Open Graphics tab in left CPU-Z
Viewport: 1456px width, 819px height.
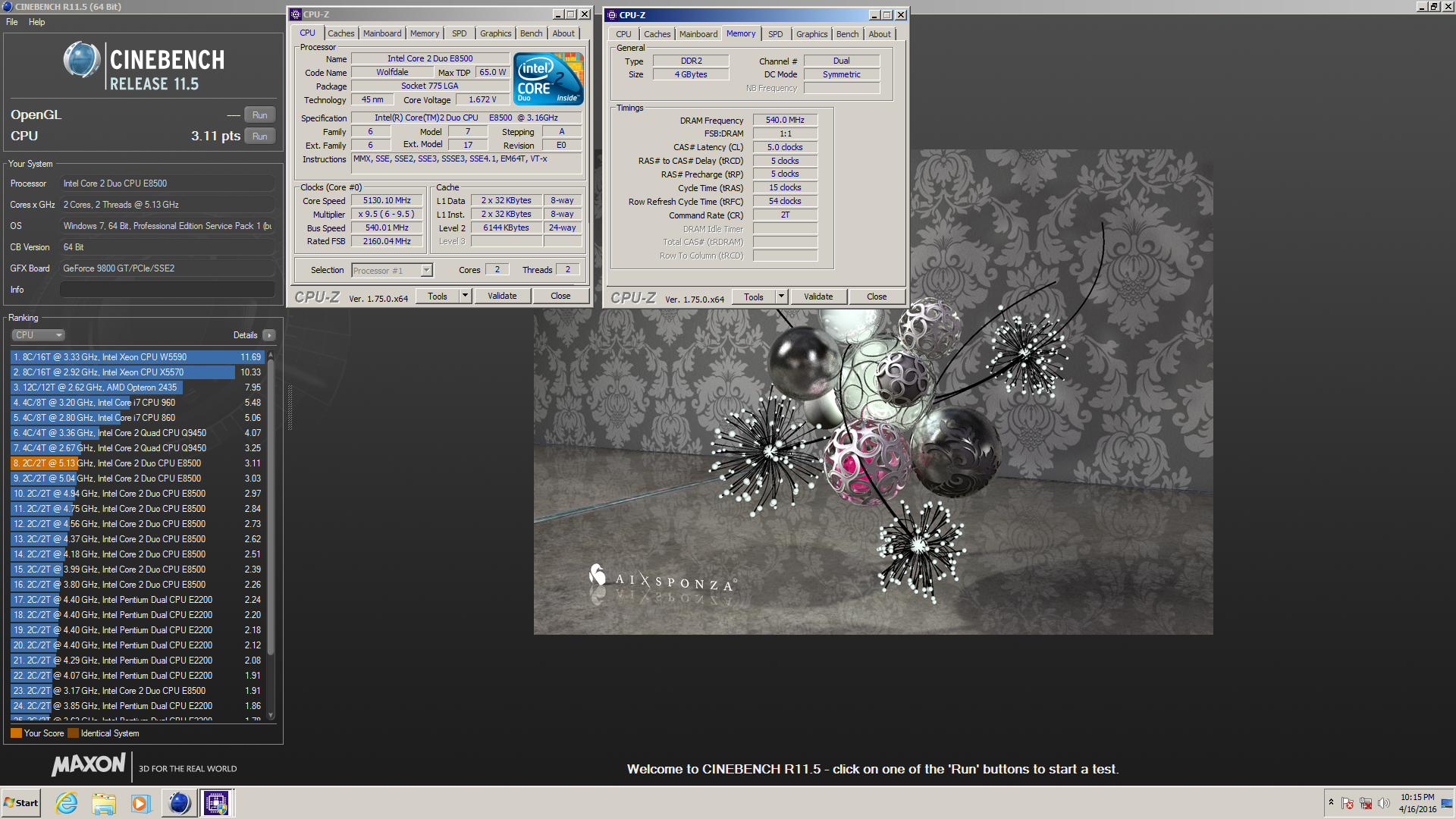point(496,33)
